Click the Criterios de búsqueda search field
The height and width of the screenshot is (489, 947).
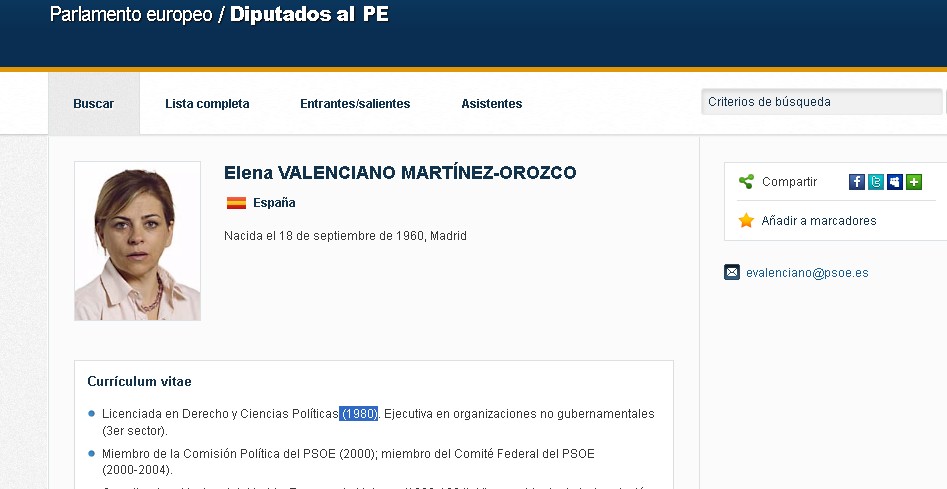coord(820,102)
